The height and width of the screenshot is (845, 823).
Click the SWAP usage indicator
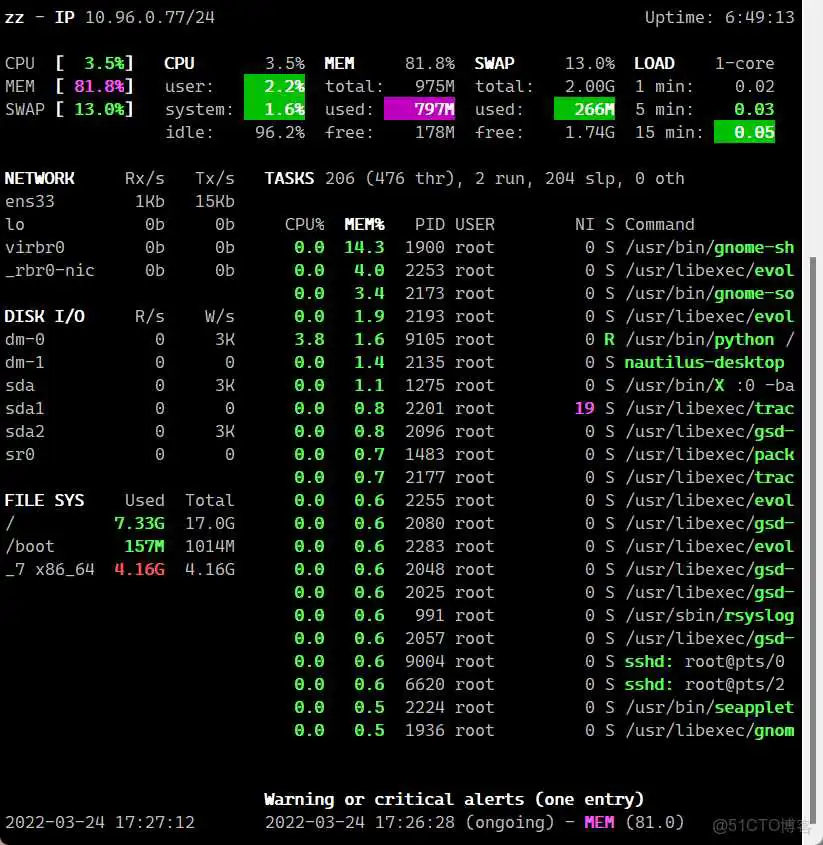(x=82, y=109)
